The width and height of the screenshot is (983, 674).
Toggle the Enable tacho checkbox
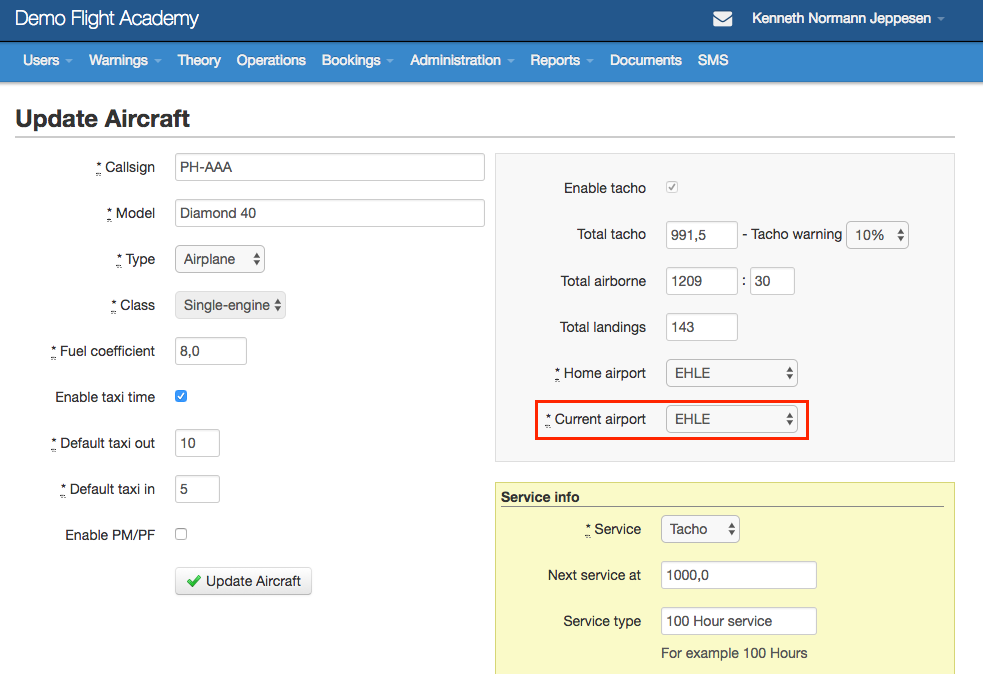tap(671, 187)
